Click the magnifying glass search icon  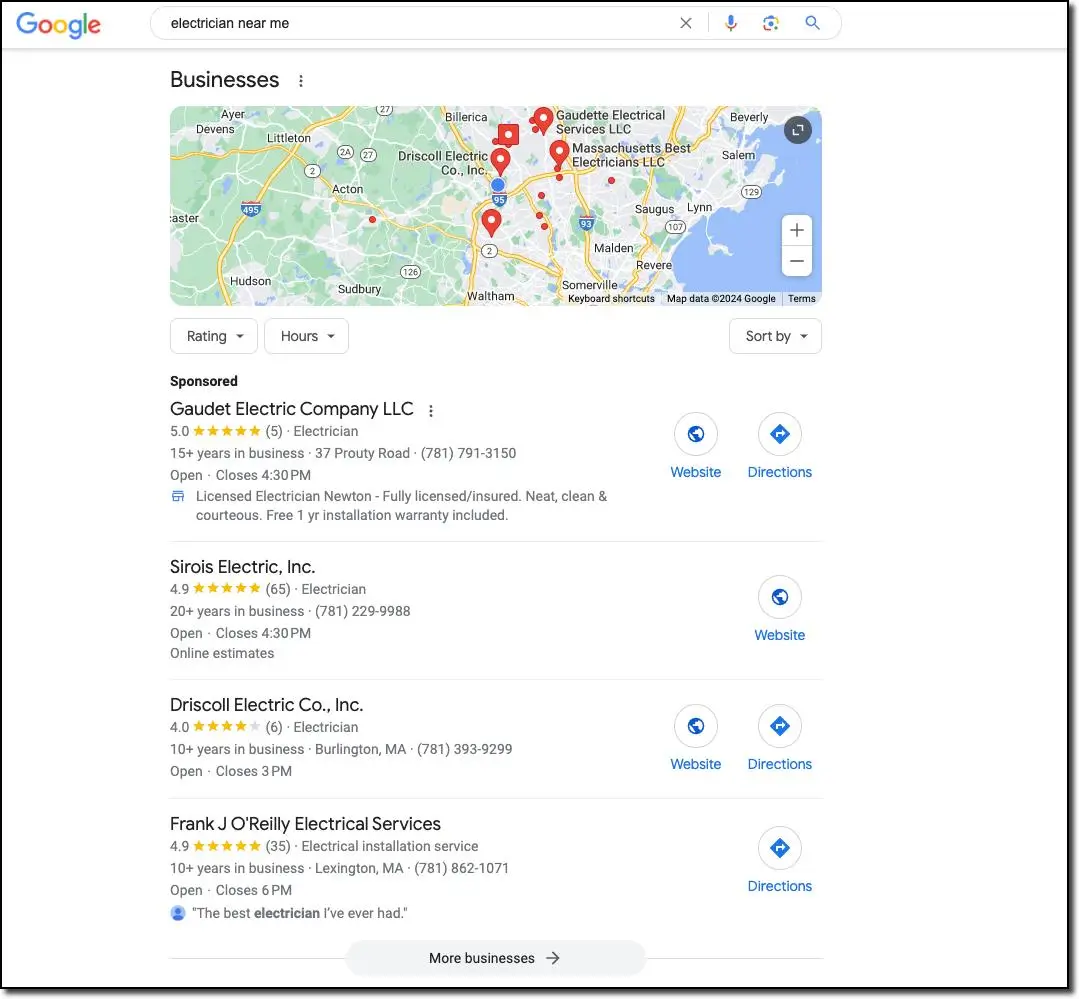812,23
